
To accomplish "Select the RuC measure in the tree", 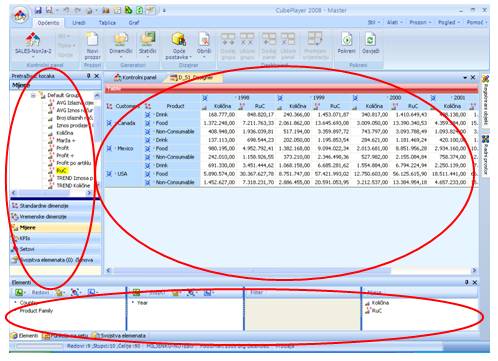I will 62,170.
